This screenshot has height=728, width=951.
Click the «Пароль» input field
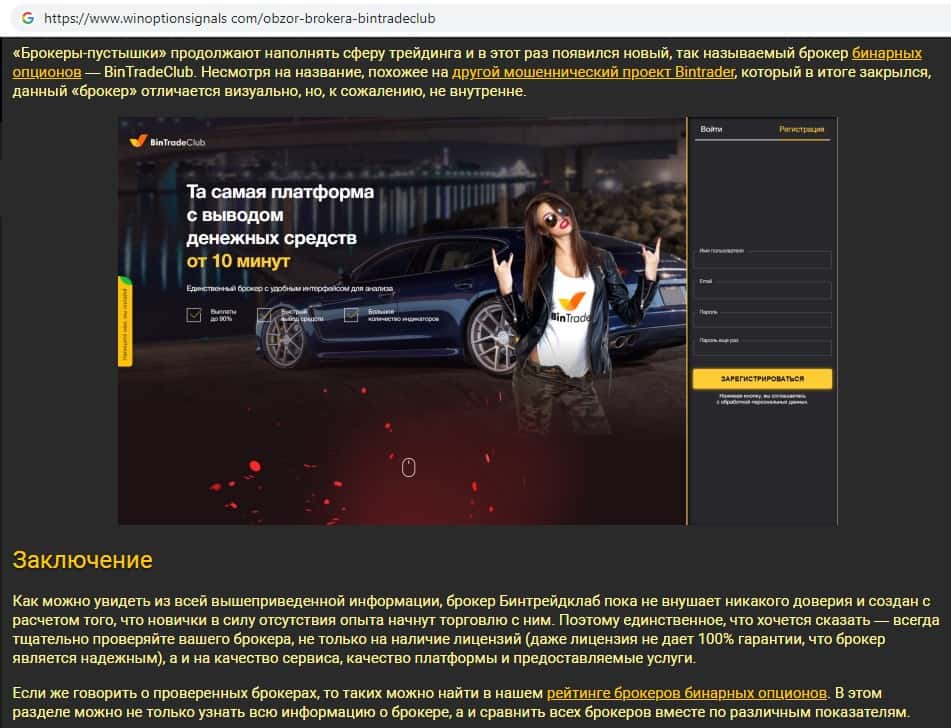point(762,321)
